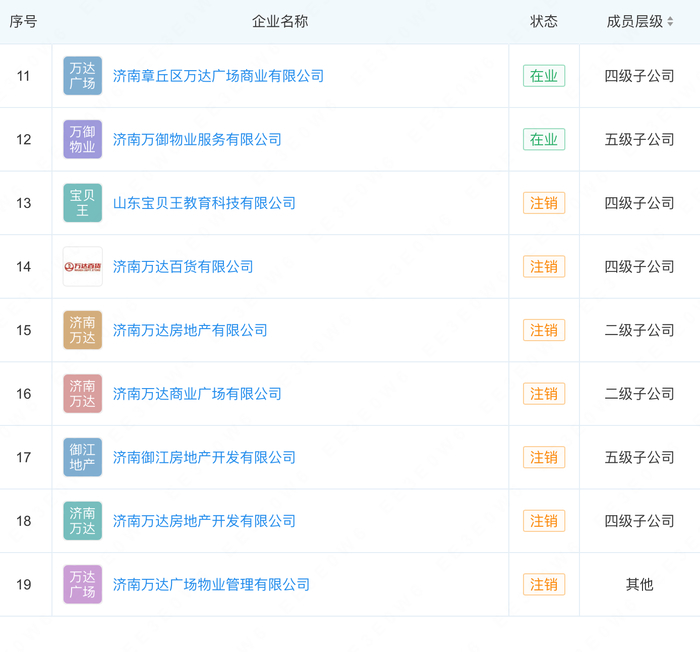Click 在业 status tag in row 11

point(544,76)
